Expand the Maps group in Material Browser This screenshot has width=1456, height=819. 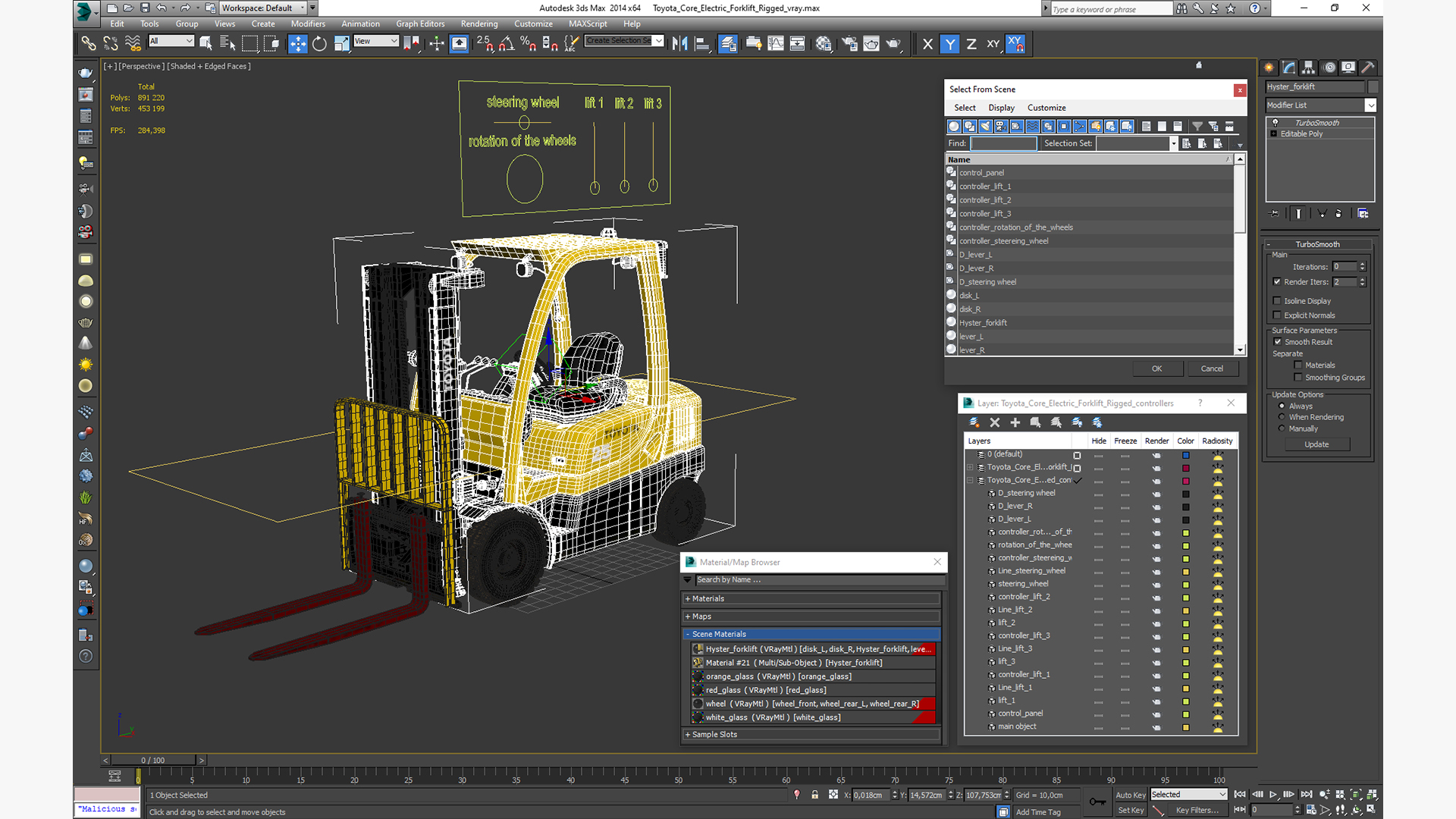point(811,617)
